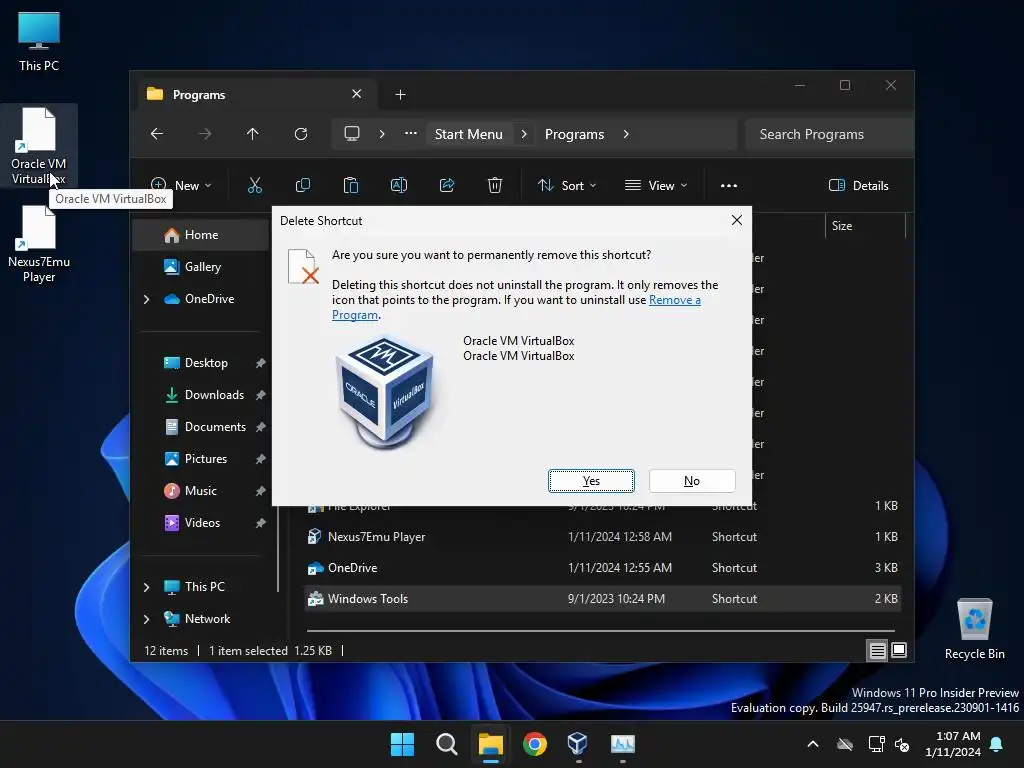
Task: Select the Nexus7Emu Player file row
Action: (603, 537)
